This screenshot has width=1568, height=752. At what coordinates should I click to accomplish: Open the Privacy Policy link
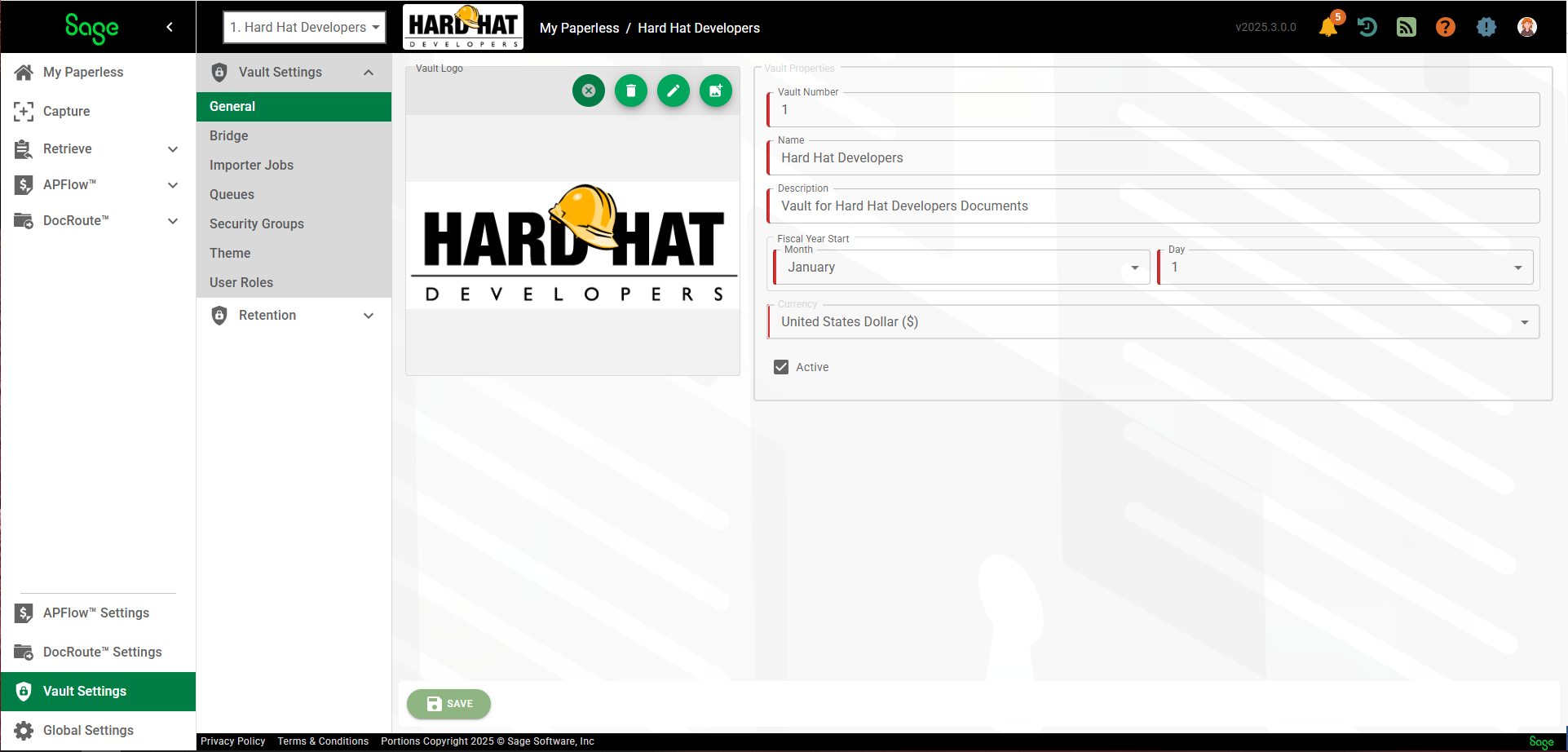[x=233, y=741]
